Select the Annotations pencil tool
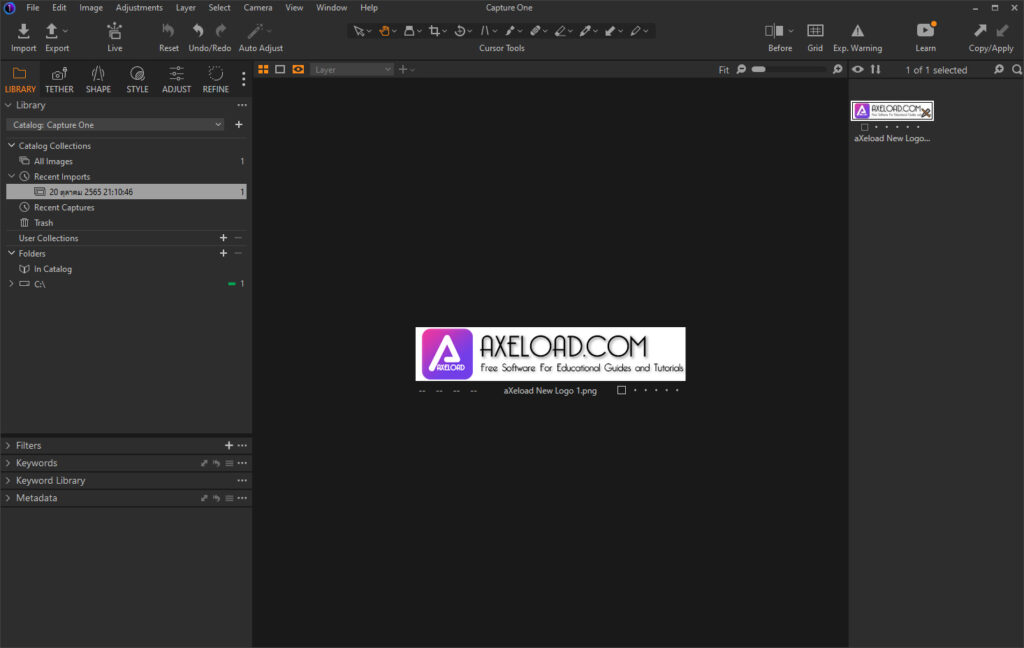Viewport: 1024px width, 648px height. tap(635, 31)
